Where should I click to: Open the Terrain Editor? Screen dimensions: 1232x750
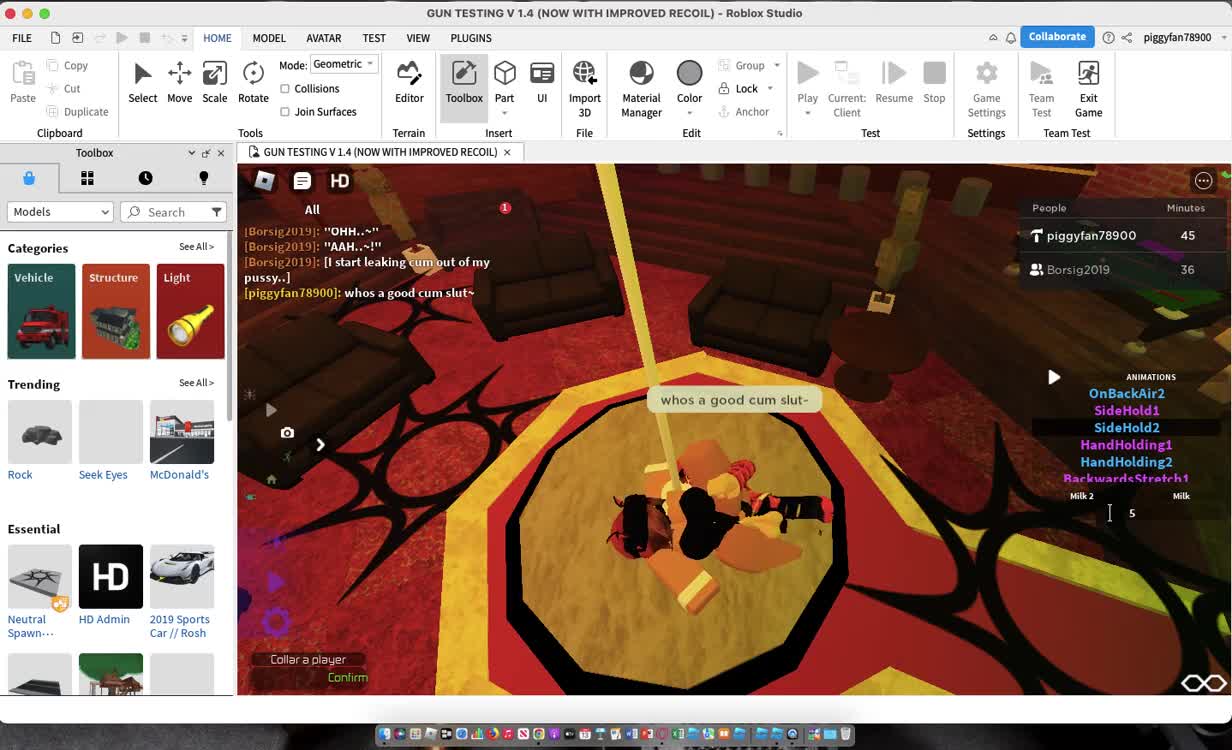[x=409, y=82]
